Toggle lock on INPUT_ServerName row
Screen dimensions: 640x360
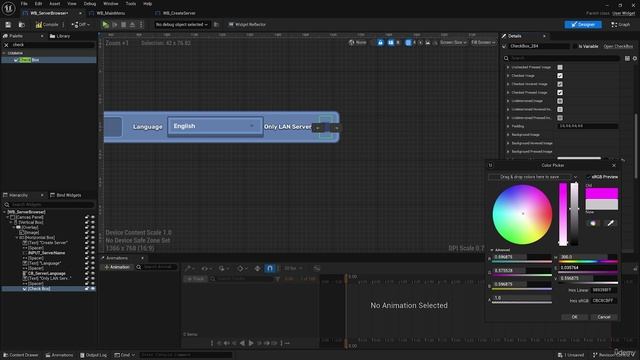(87, 253)
